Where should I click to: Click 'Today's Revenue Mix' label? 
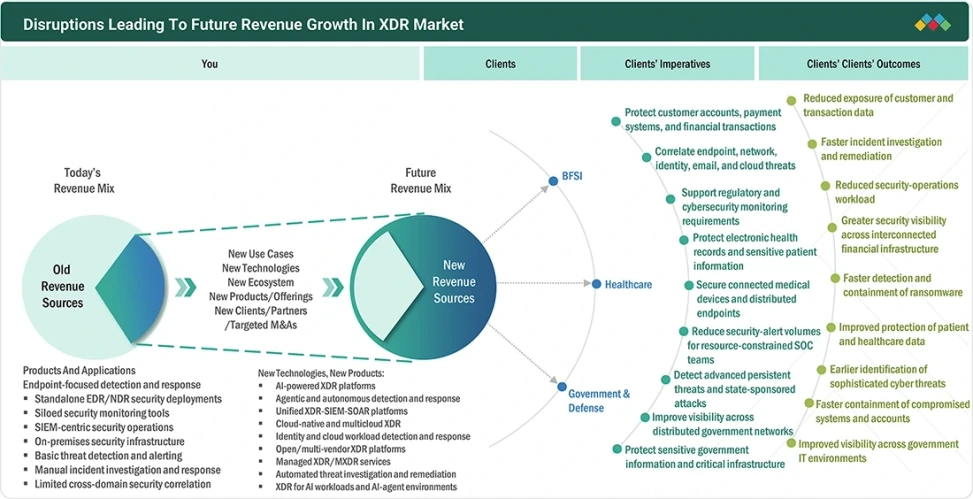pyautogui.click(x=83, y=181)
